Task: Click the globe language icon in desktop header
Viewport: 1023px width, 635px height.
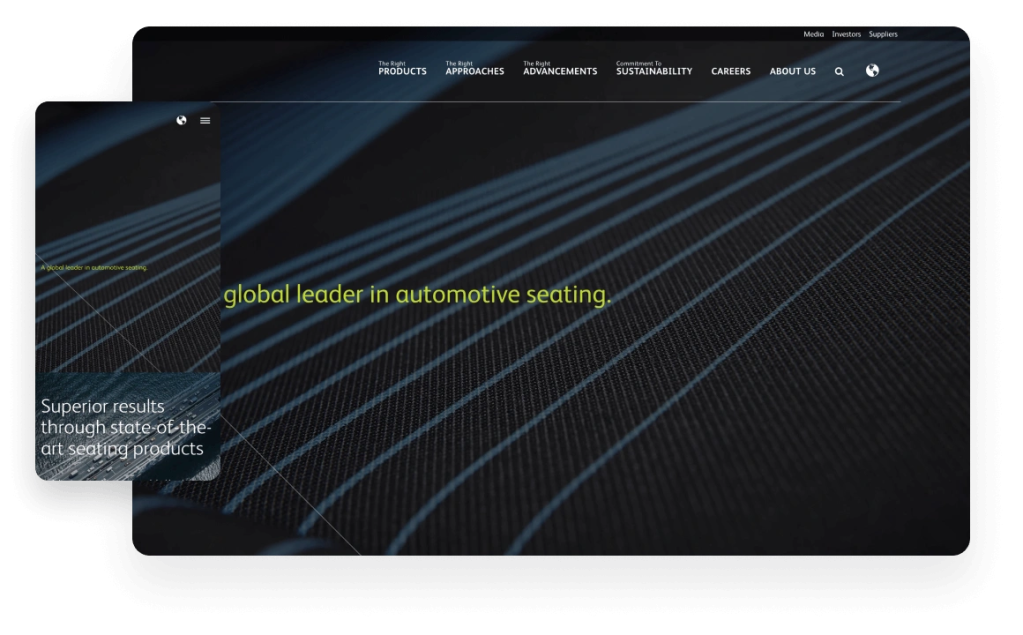Action: (x=872, y=70)
